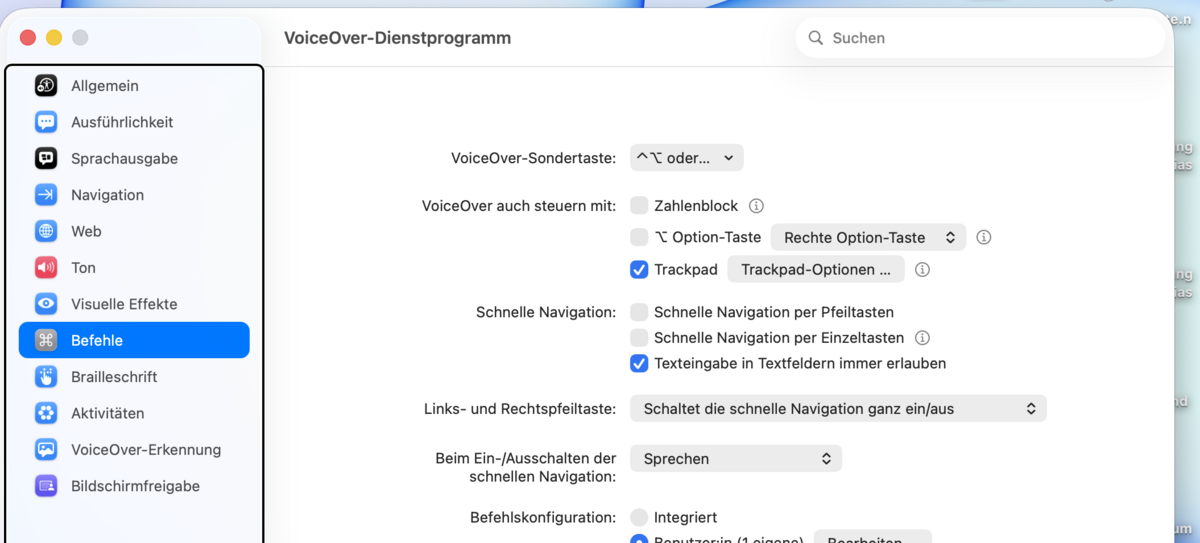The width and height of the screenshot is (1200, 543).
Task: Open the Links- und Rechtspfeiltaste dropdown
Action: [x=838, y=408]
